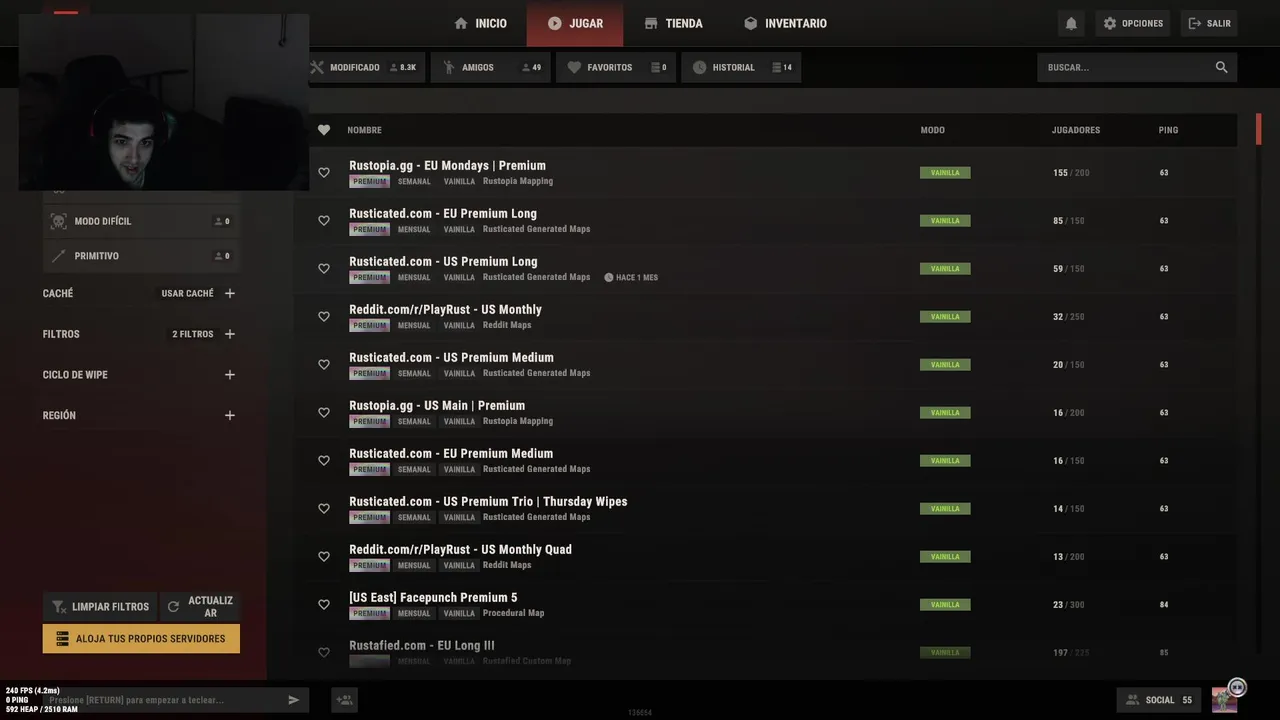Select Primitivo game mode

pyautogui.click(x=141, y=256)
